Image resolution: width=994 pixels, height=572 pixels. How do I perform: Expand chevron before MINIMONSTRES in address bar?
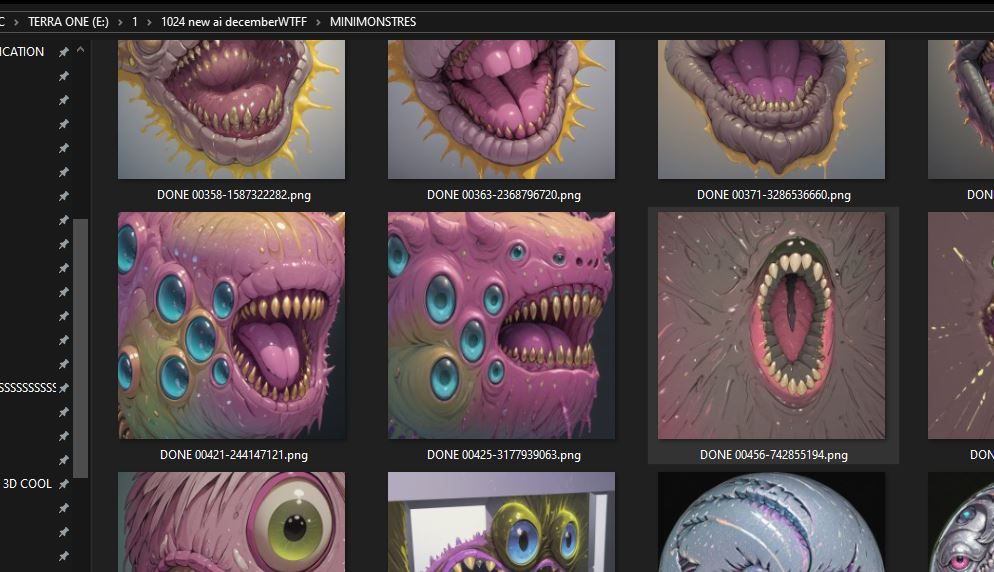tap(318, 22)
